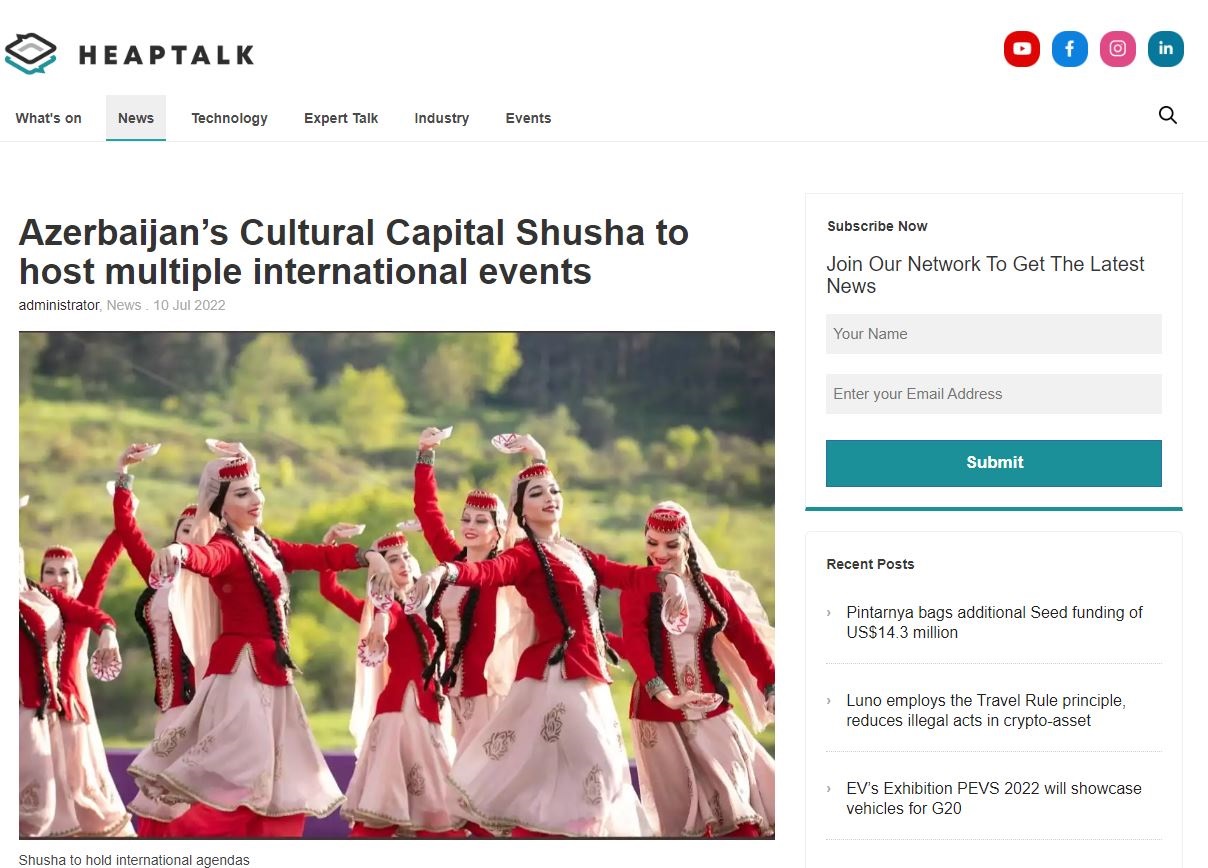The image size is (1208, 868).
Task: Open the Luno Travel Rule post
Action: (x=986, y=710)
